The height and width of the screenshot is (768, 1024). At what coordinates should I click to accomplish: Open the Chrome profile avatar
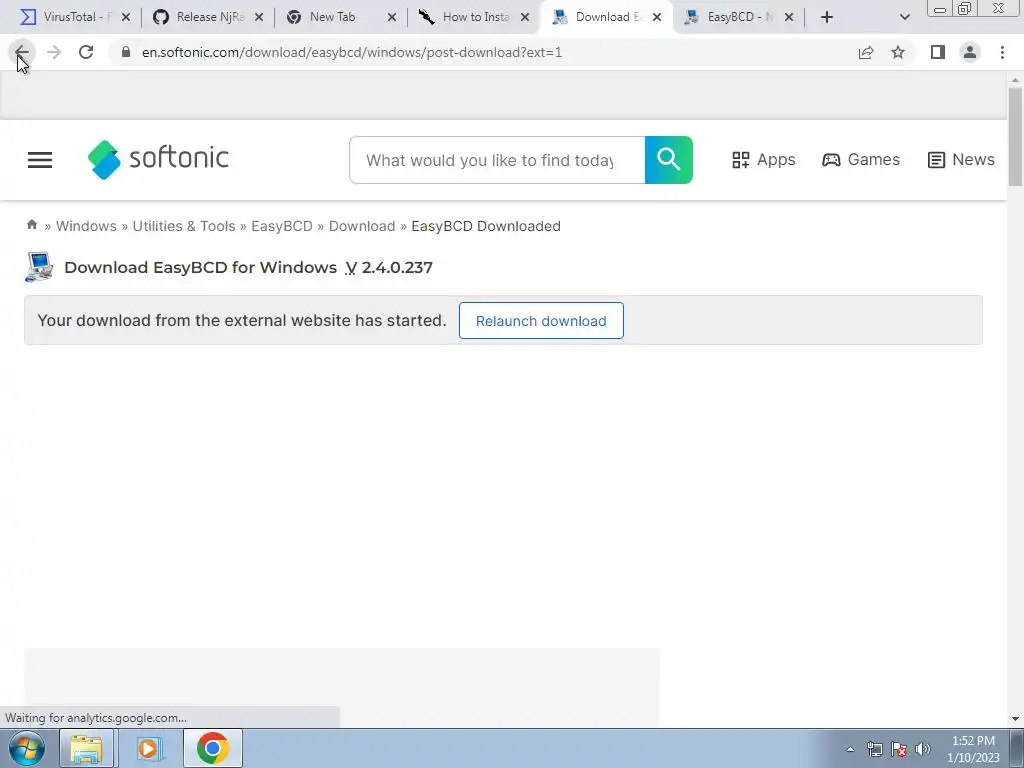point(970,52)
